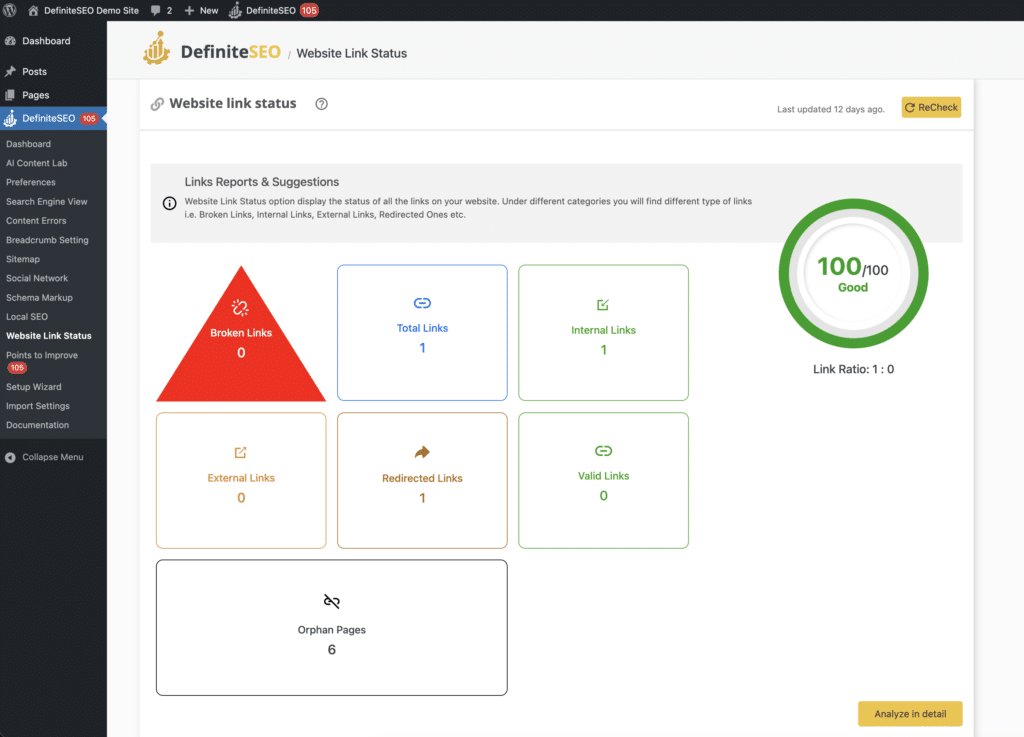Viewport: 1024px width, 737px height.
Task: Click Links Reports & Suggestions heading
Action: 261,181
